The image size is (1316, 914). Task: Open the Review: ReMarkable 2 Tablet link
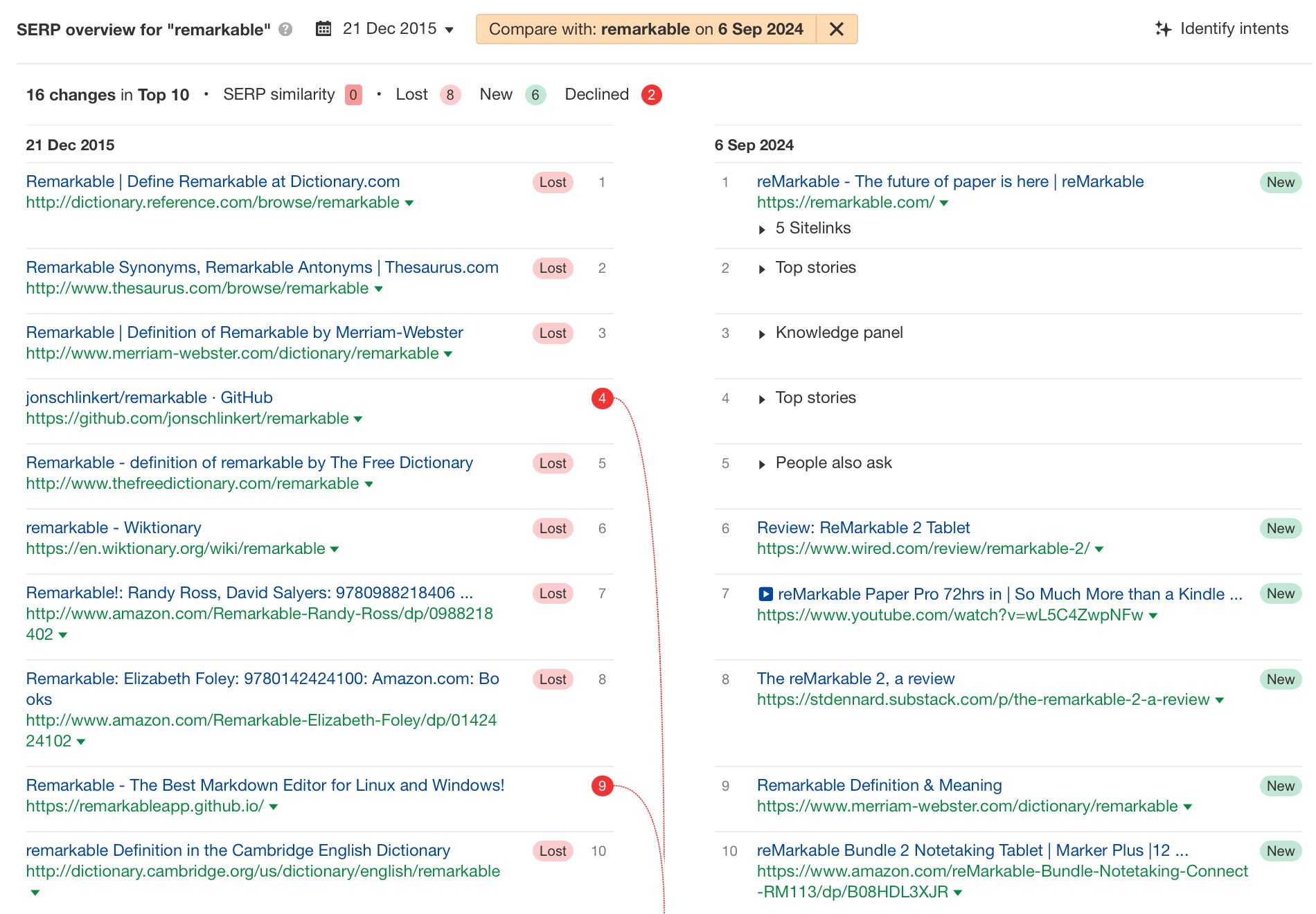pos(863,527)
